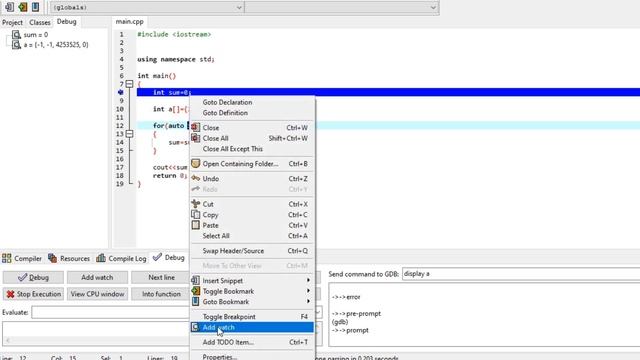The image size is (640, 360).
Task: Choose Select All from context menu
Action: pyautogui.click(x=252, y=236)
